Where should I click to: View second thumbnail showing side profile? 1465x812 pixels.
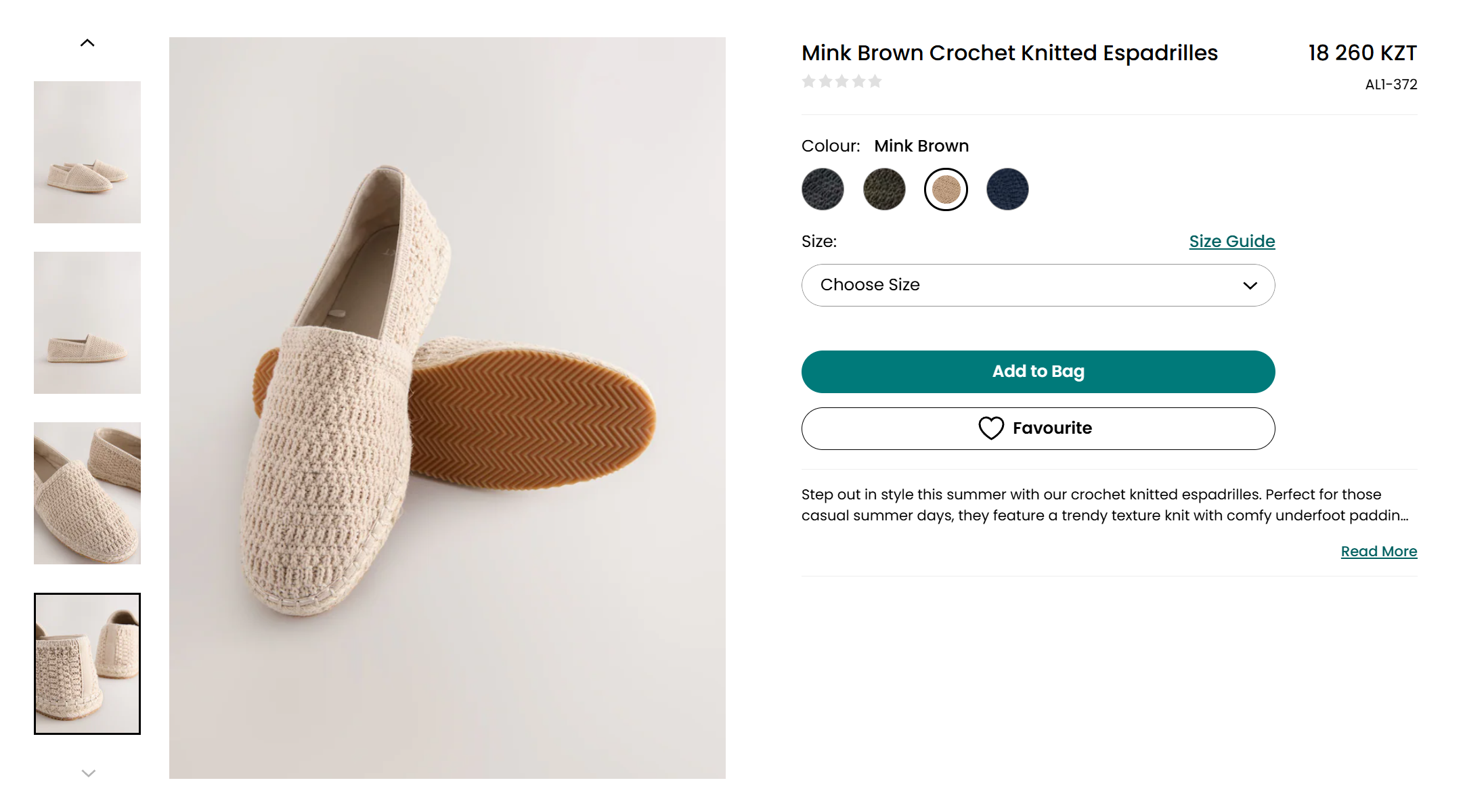[87, 323]
